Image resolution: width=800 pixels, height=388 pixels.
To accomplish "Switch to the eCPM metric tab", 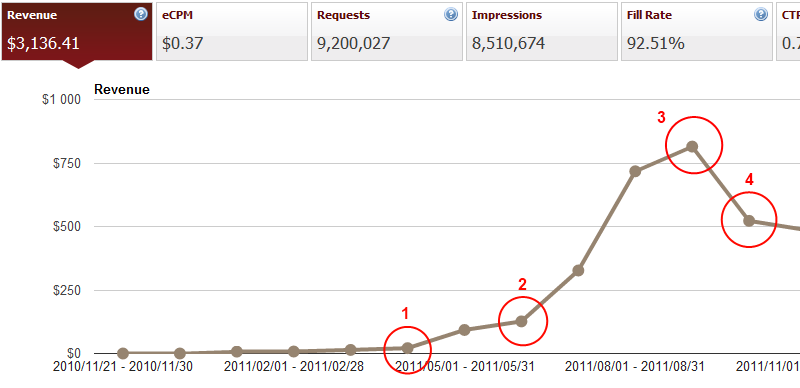I will (232, 32).
